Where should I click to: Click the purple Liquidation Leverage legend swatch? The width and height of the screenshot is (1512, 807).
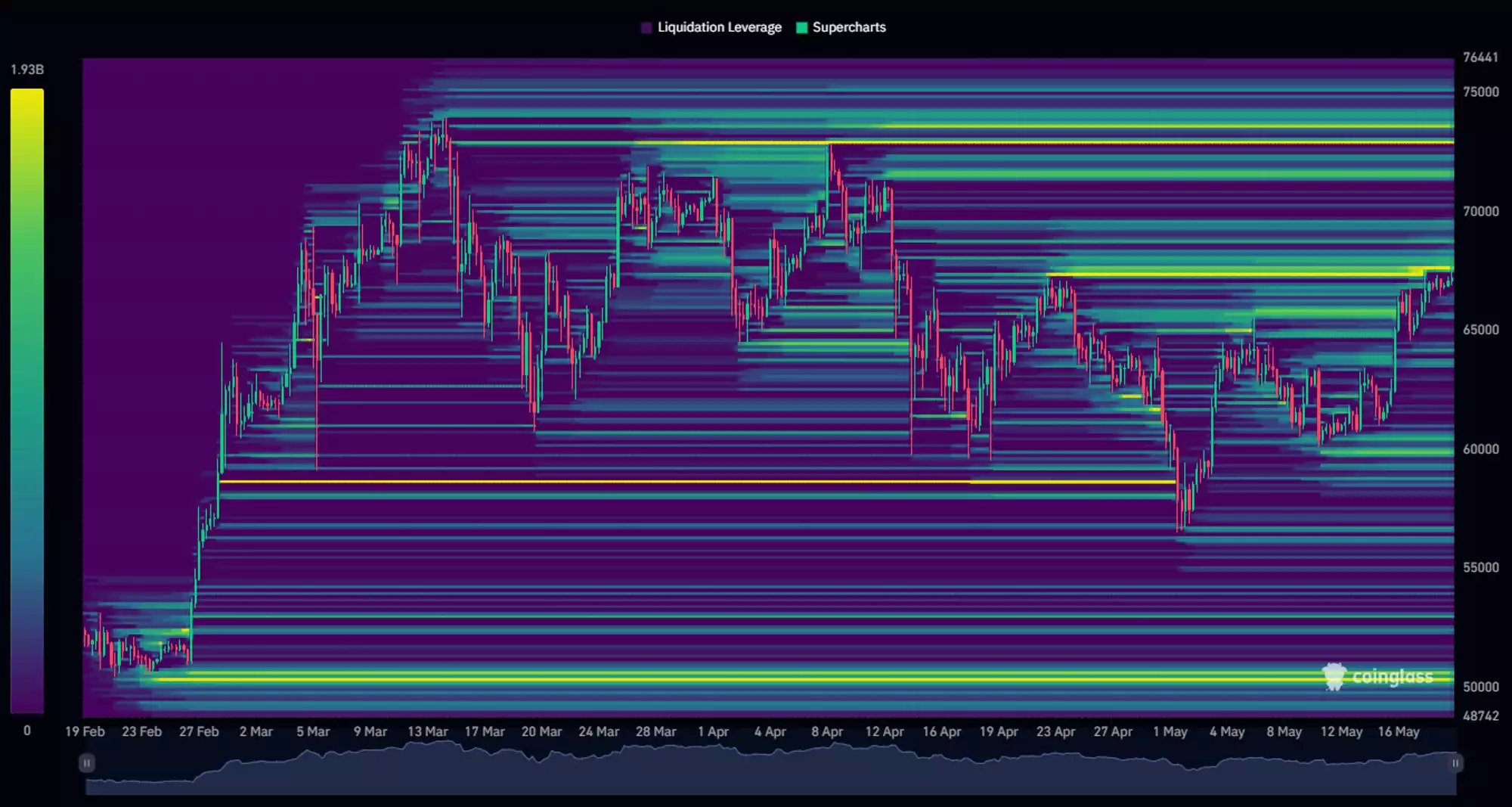click(x=646, y=28)
